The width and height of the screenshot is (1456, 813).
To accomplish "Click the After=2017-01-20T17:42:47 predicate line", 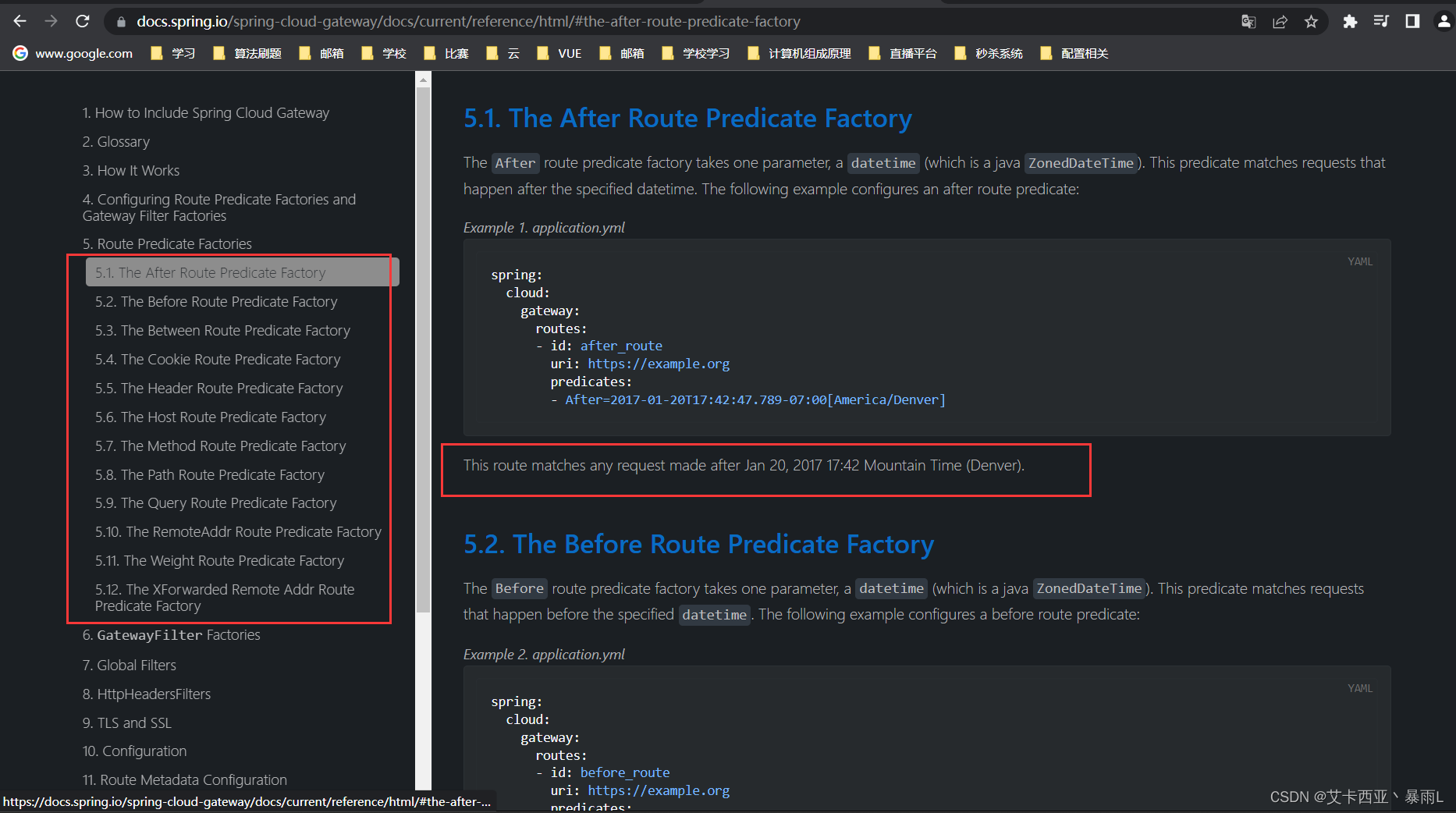I will pyautogui.click(x=755, y=399).
